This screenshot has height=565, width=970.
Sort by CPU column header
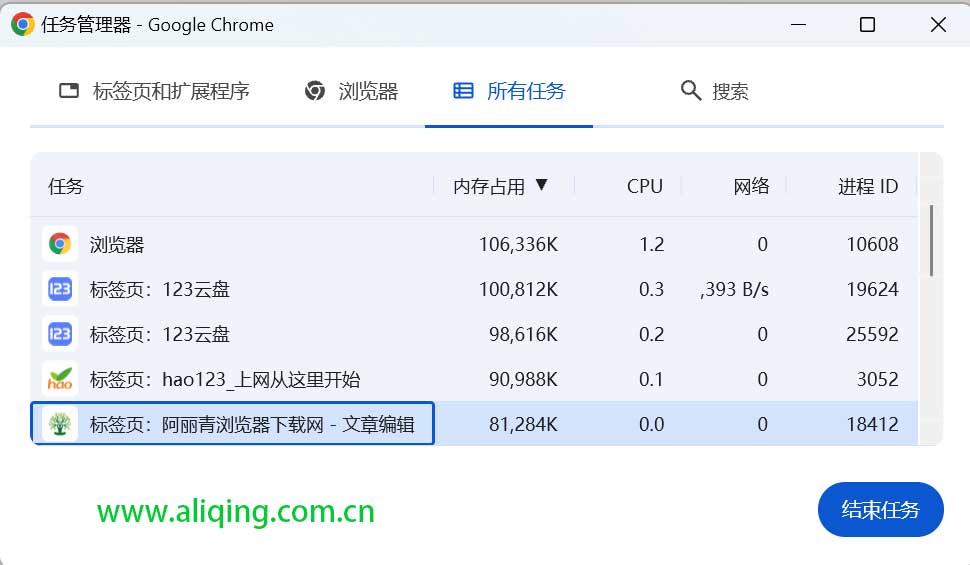tap(645, 186)
